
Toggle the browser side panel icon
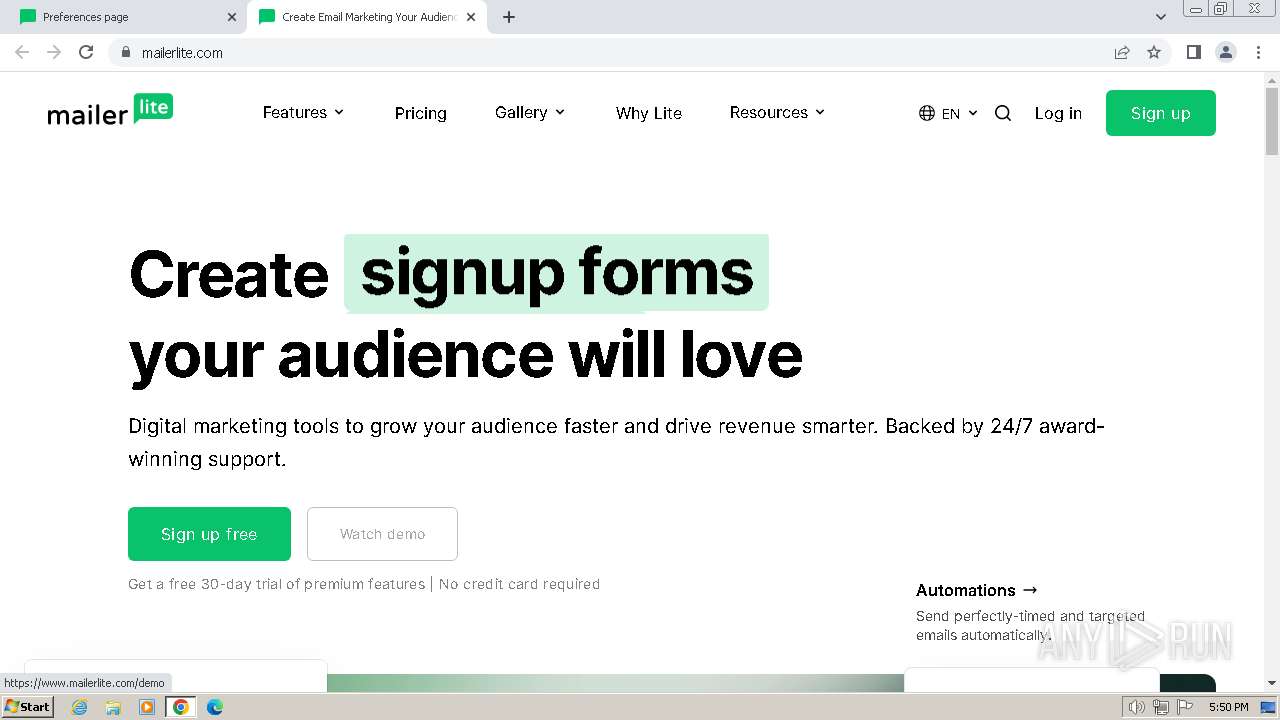1193,52
